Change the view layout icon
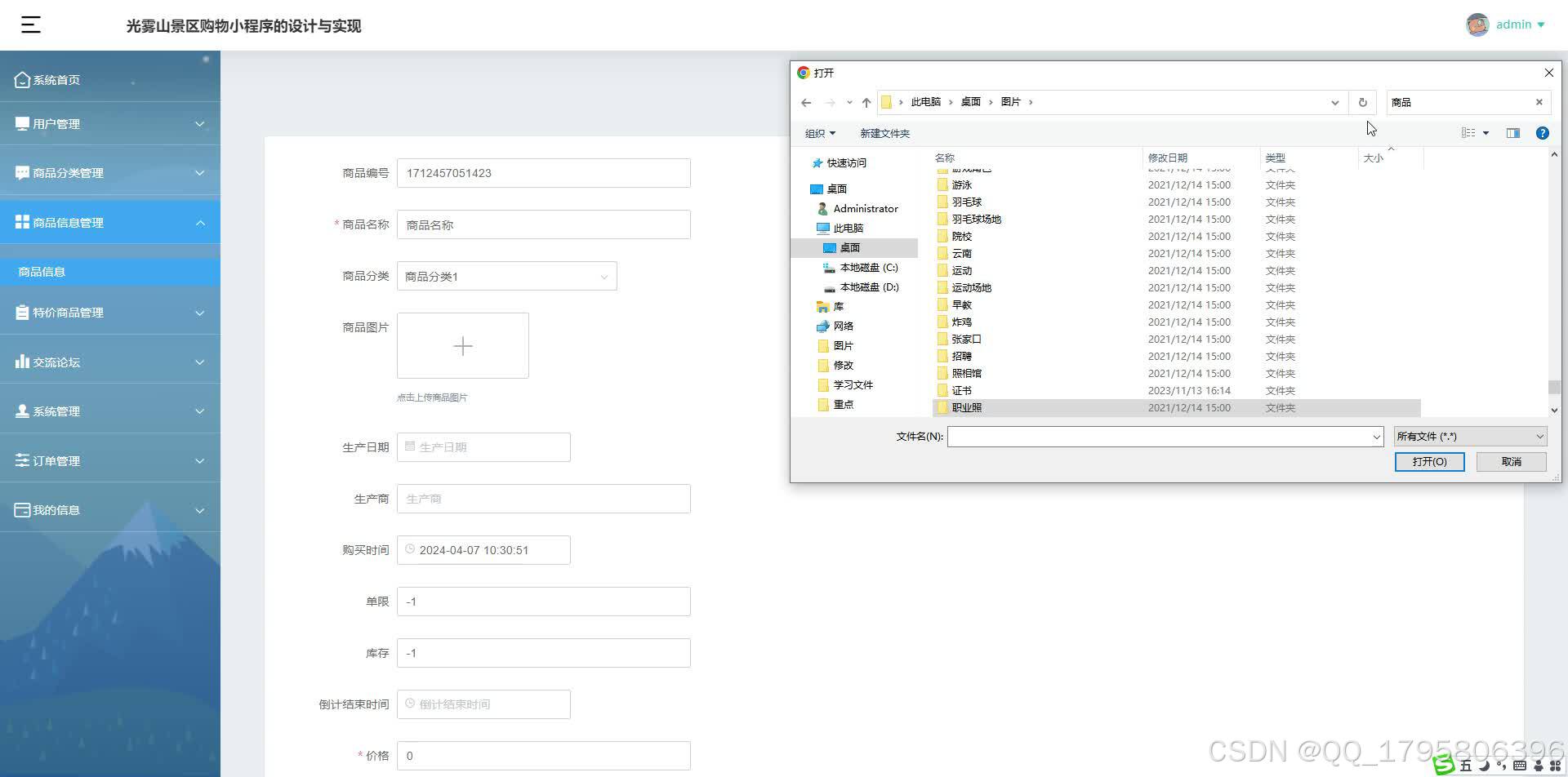1568x777 pixels. (1468, 133)
